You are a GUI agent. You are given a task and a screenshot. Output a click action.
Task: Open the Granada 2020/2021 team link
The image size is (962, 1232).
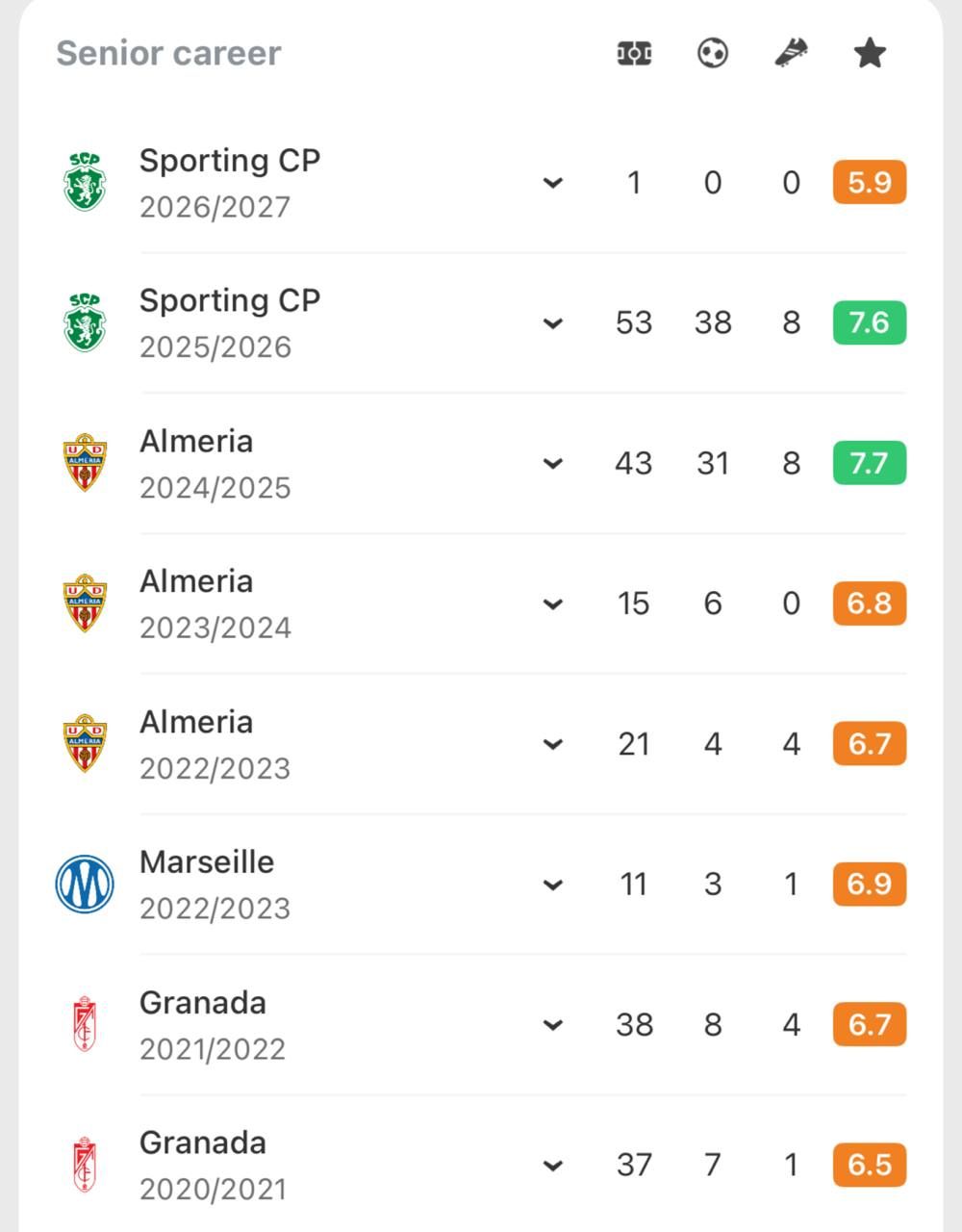click(203, 1142)
